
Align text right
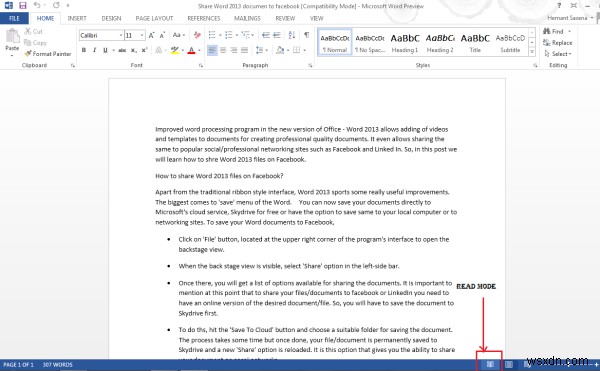(x=234, y=50)
